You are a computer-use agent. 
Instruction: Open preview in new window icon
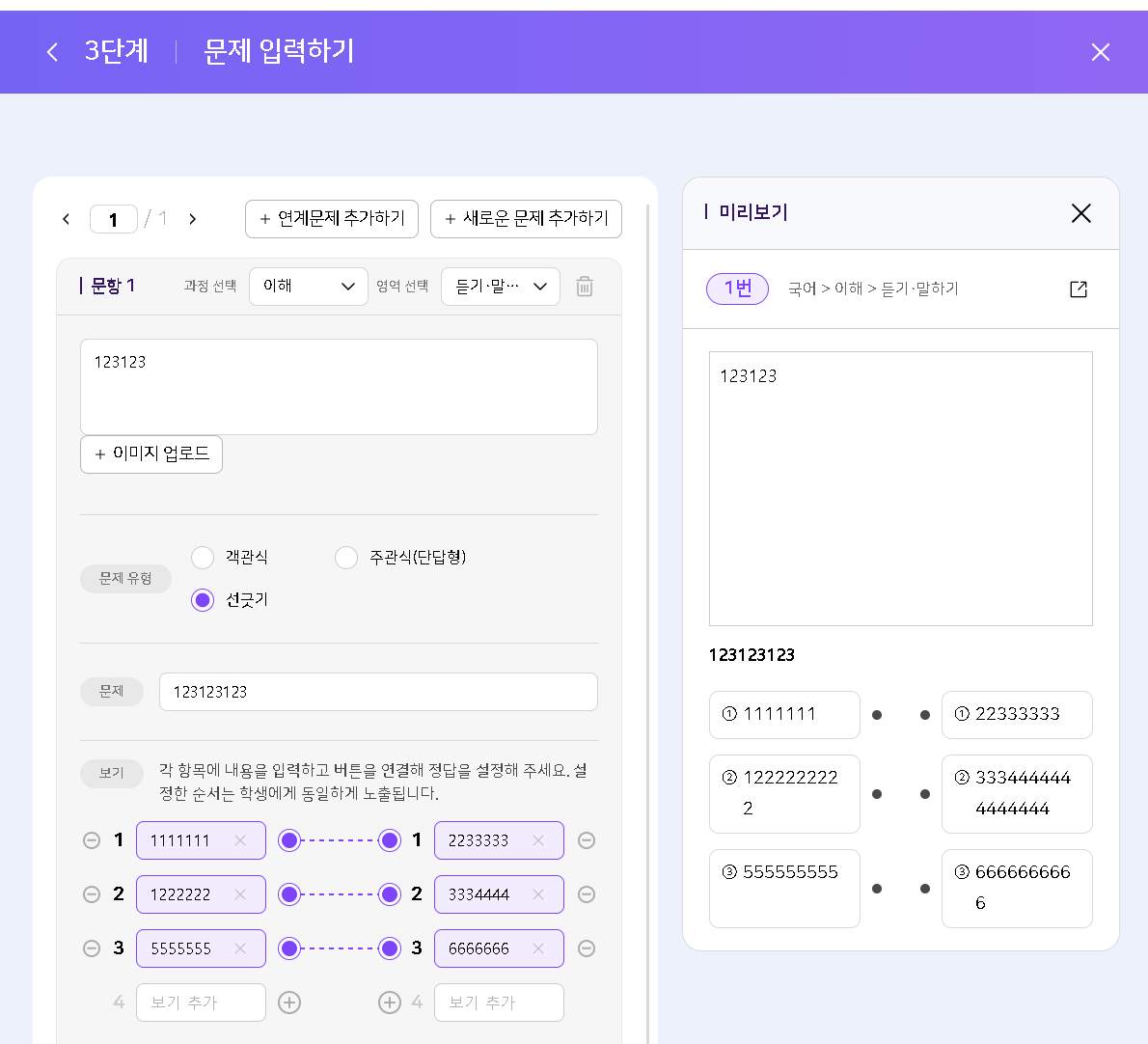[x=1078, y=289]
